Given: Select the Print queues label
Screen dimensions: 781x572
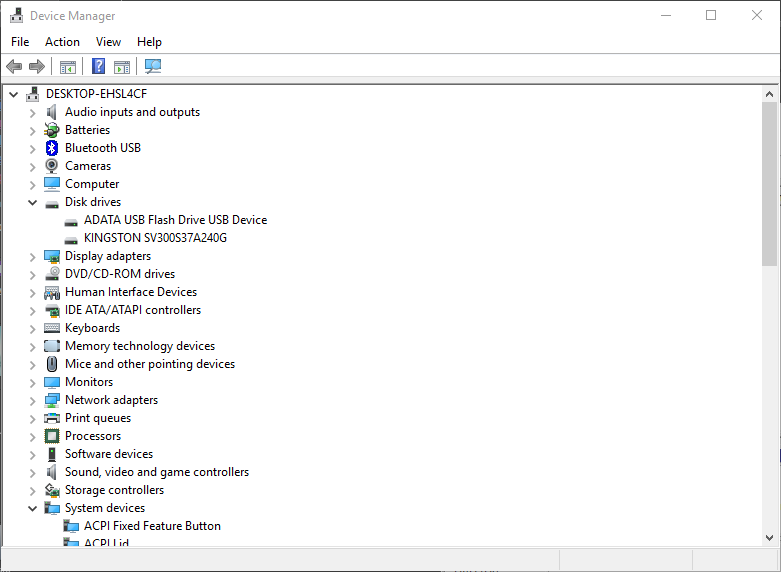Looking at the screenshot, I should (98, 418).
